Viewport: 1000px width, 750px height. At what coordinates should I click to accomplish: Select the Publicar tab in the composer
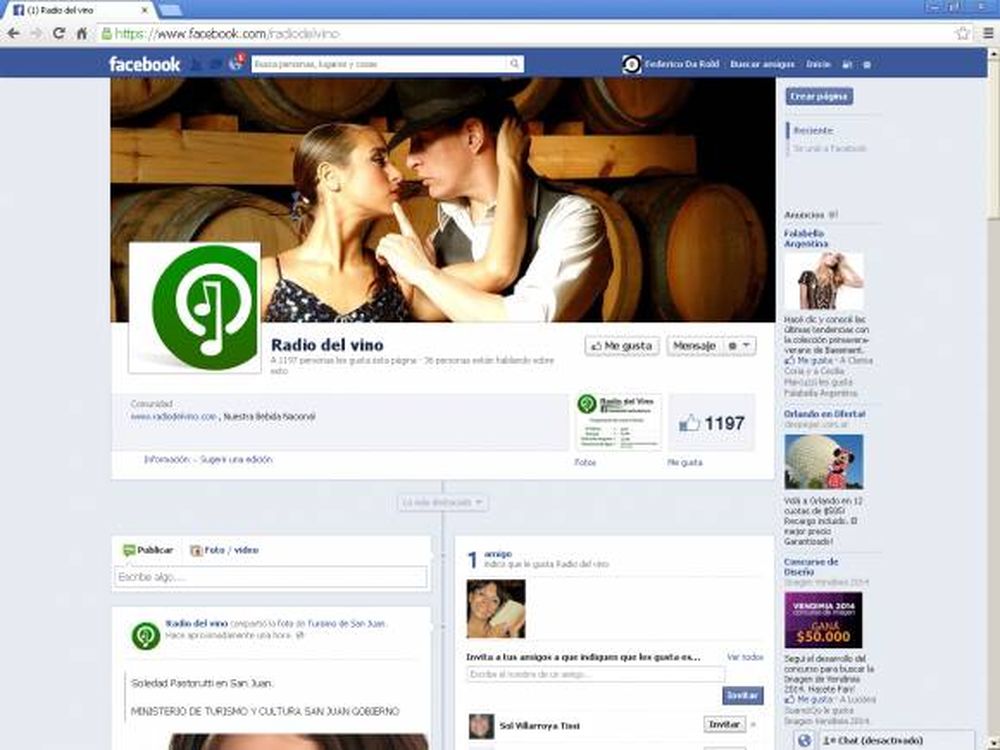pyautogui.click(x=148, y=550)
